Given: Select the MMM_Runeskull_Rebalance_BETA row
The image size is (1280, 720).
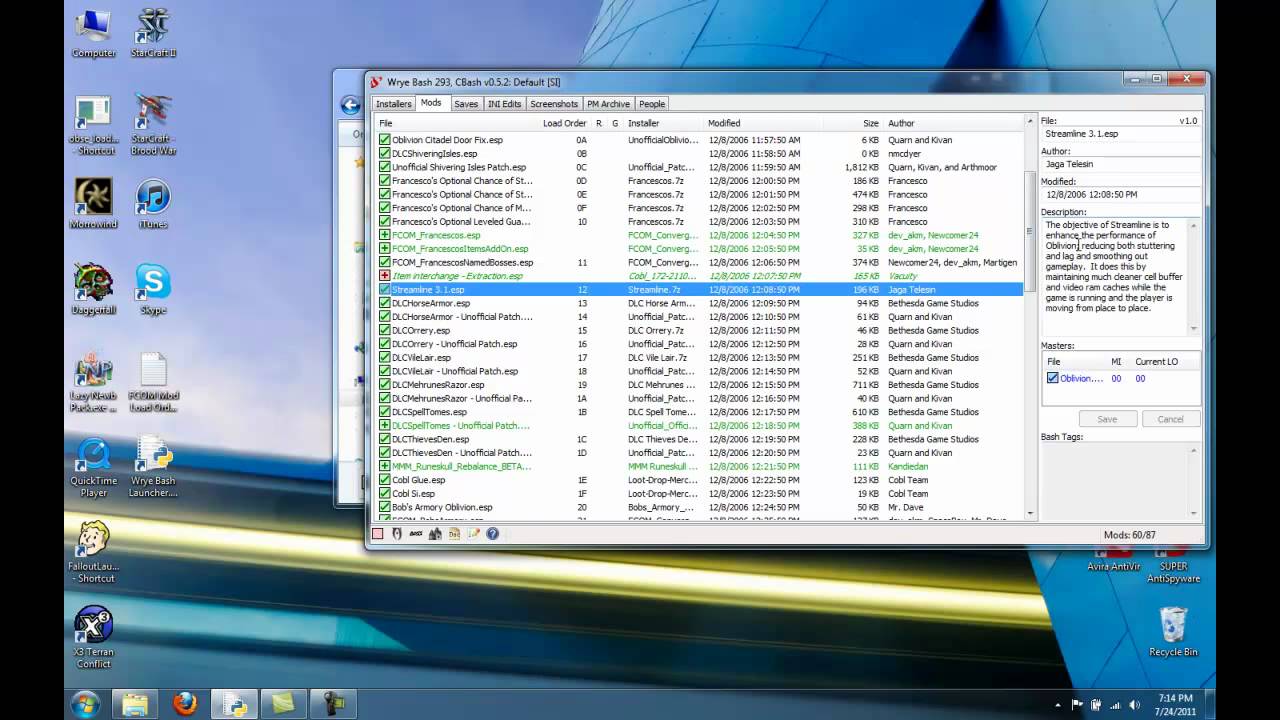Looking at the screenshot, I should [x=700, y=466].
